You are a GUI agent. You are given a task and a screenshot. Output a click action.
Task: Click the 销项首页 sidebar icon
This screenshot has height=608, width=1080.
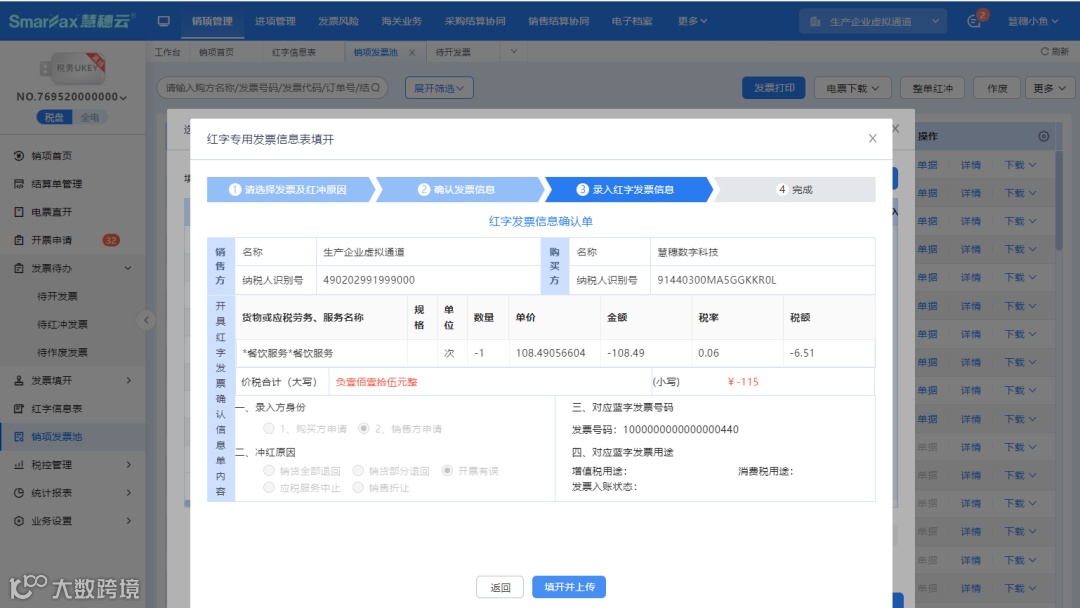click(19, 156)
